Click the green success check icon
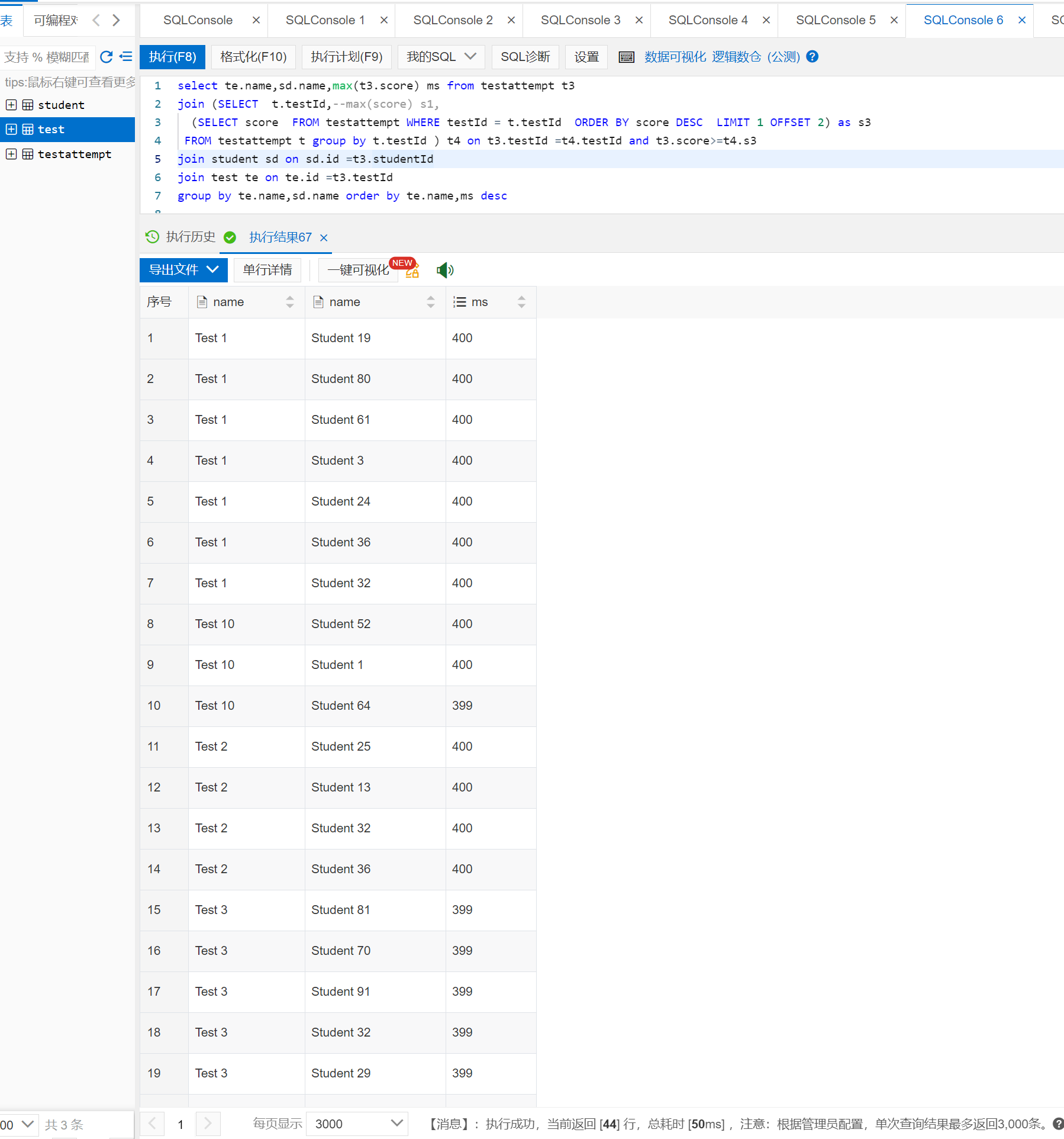Screen dimensions: 1064x1139 pos(230,237)
